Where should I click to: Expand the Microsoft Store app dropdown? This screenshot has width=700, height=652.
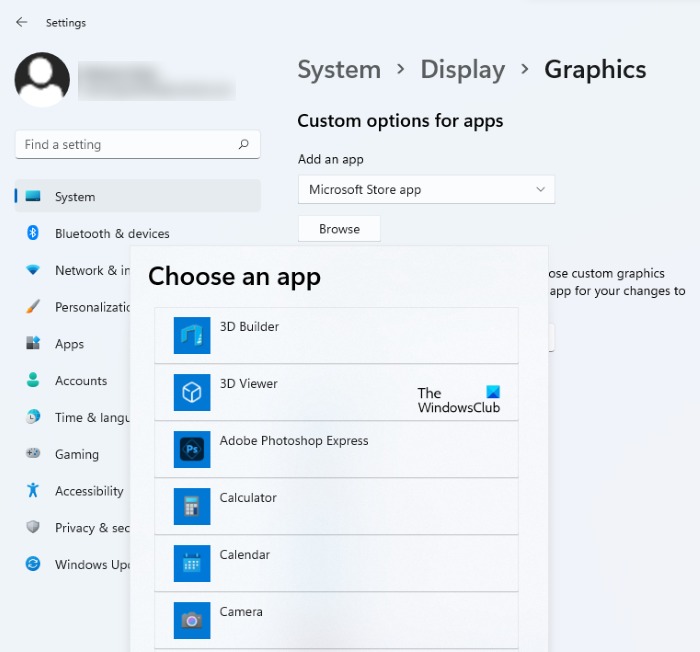[x=425, y=189]
